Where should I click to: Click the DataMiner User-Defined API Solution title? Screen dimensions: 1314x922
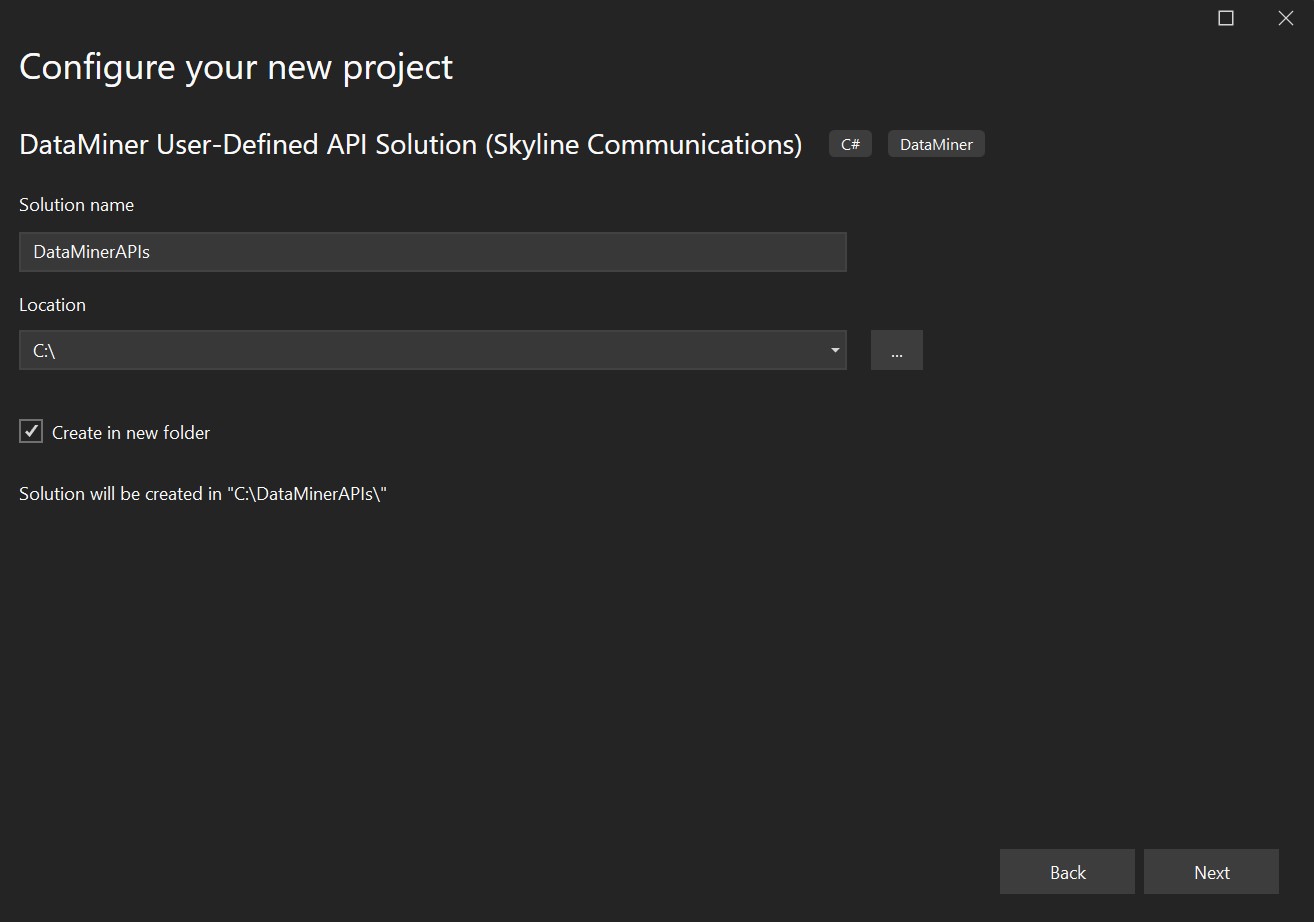coord(410,145)
